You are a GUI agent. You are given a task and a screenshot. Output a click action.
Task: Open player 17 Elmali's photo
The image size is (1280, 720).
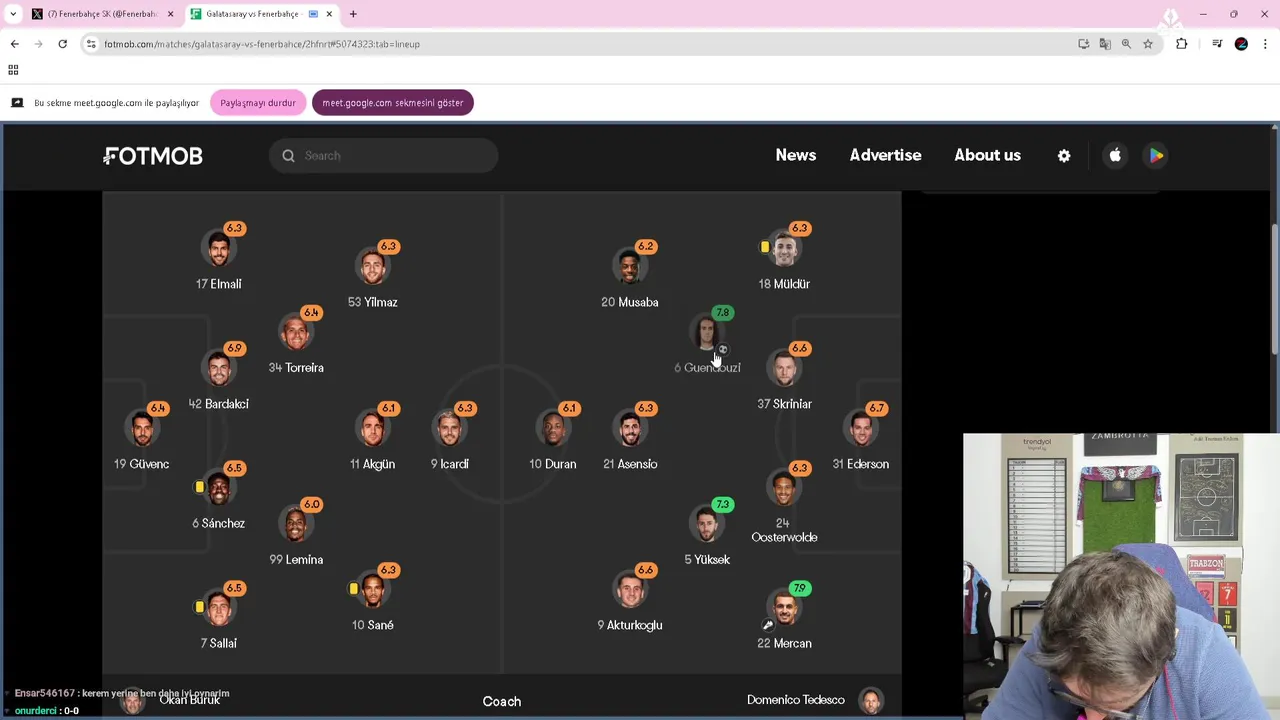(219, 249)
